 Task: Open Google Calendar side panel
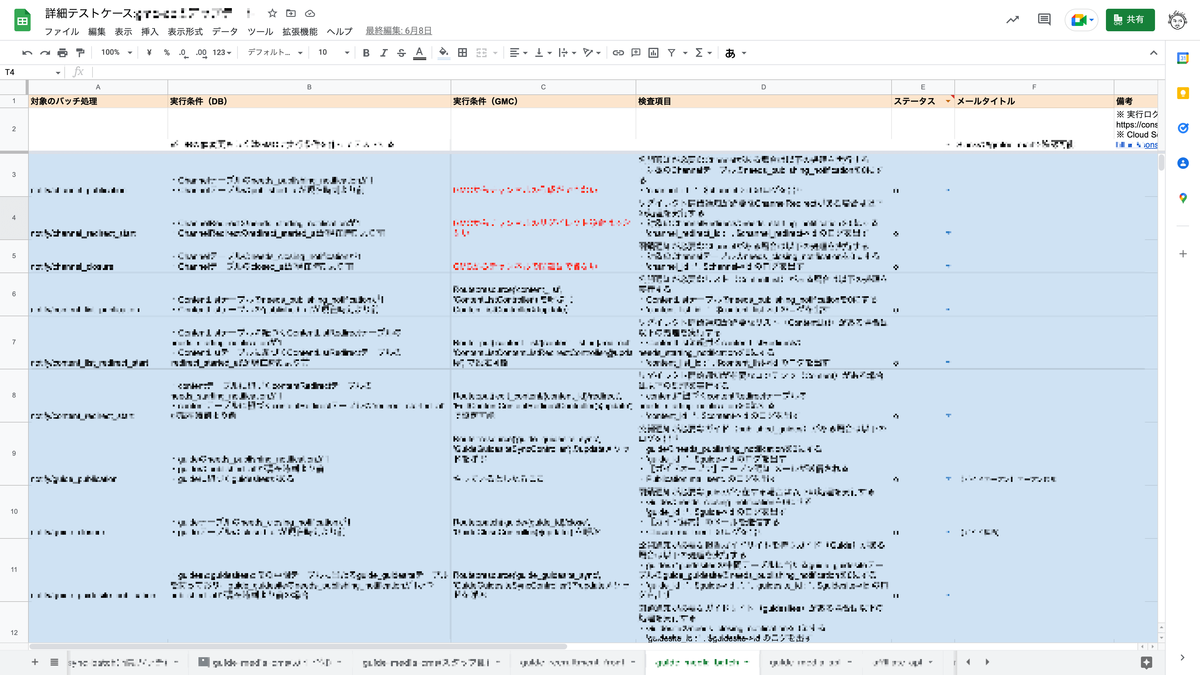point(1182,59)
